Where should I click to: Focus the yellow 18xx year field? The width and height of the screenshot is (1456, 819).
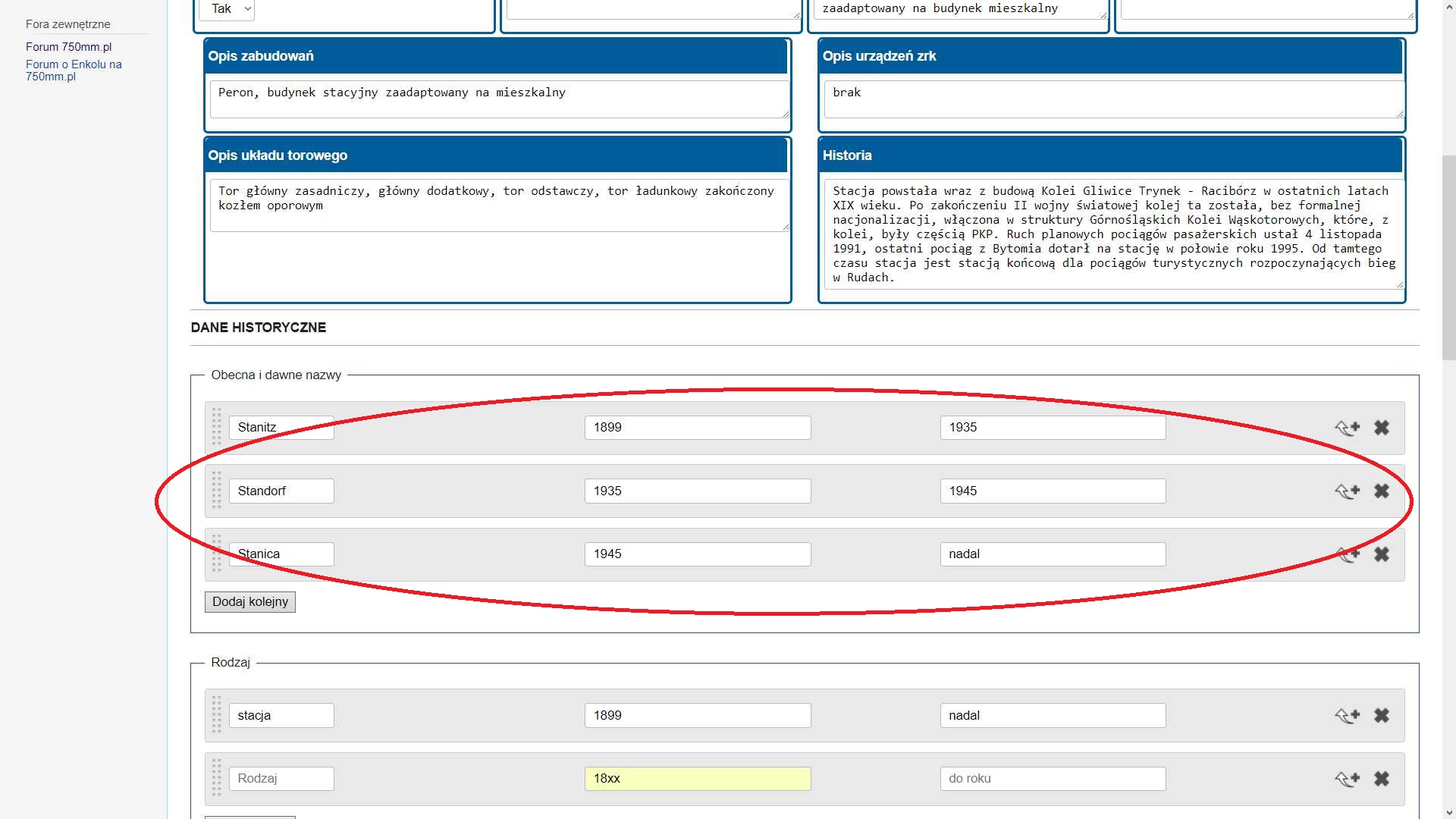pos(697,779)
